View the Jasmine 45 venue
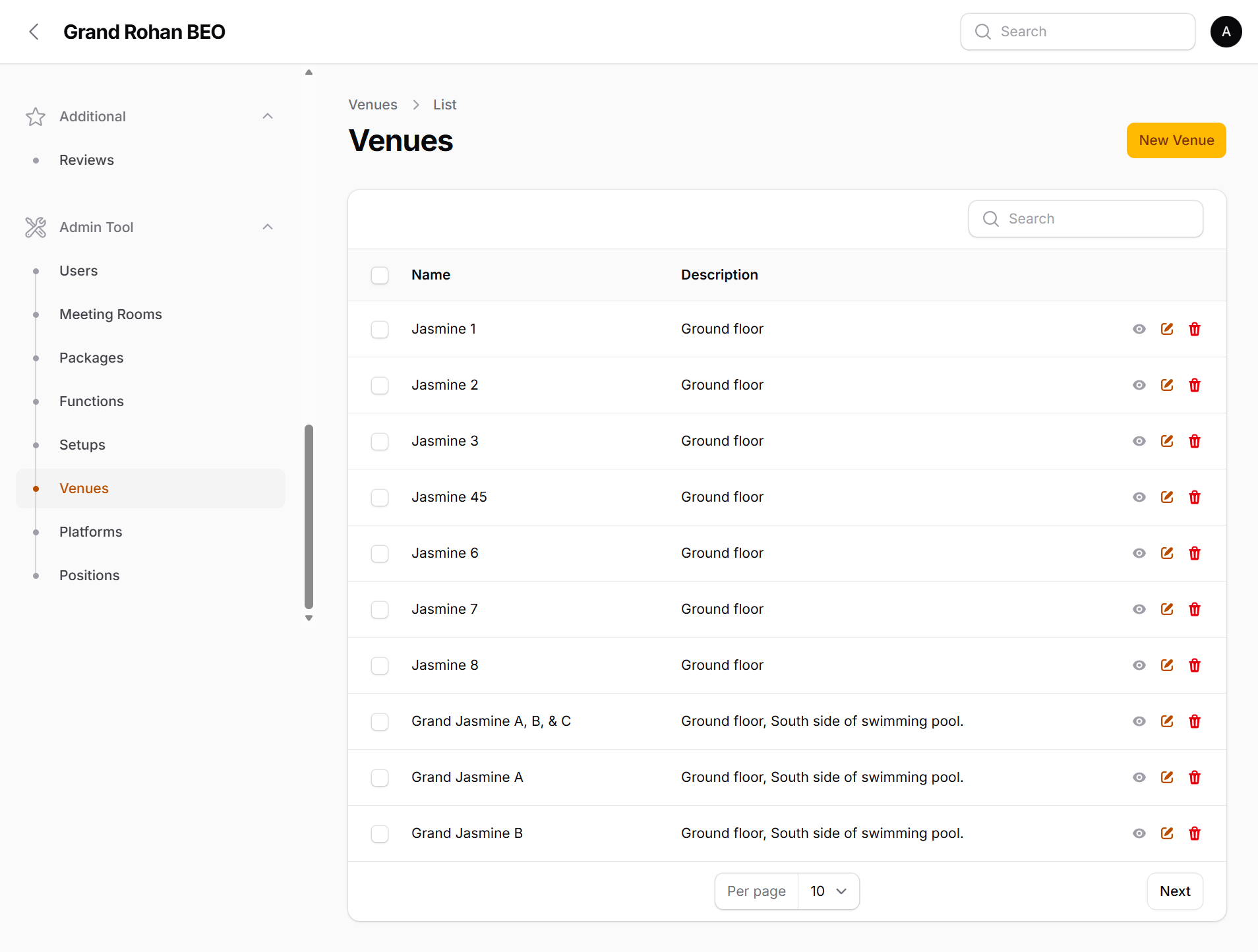Viewport: 1258px width, 952px height. [x=1139, y=497]
